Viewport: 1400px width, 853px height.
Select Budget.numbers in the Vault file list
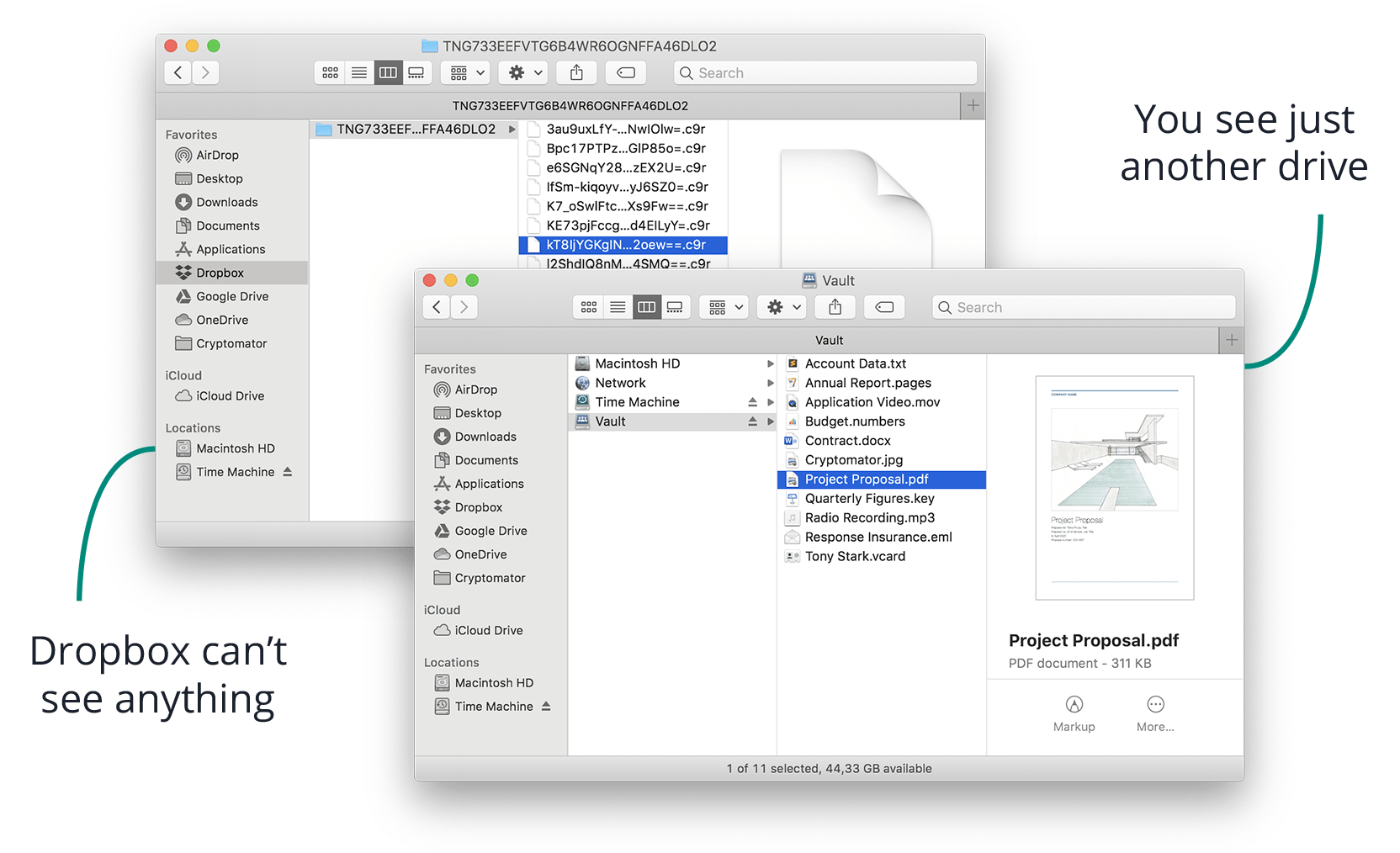[x=854, y=422]
